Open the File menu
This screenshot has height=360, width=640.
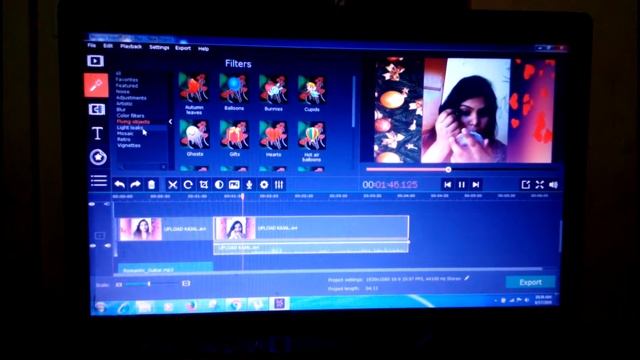pyautogui.click(x=92, y=46)
